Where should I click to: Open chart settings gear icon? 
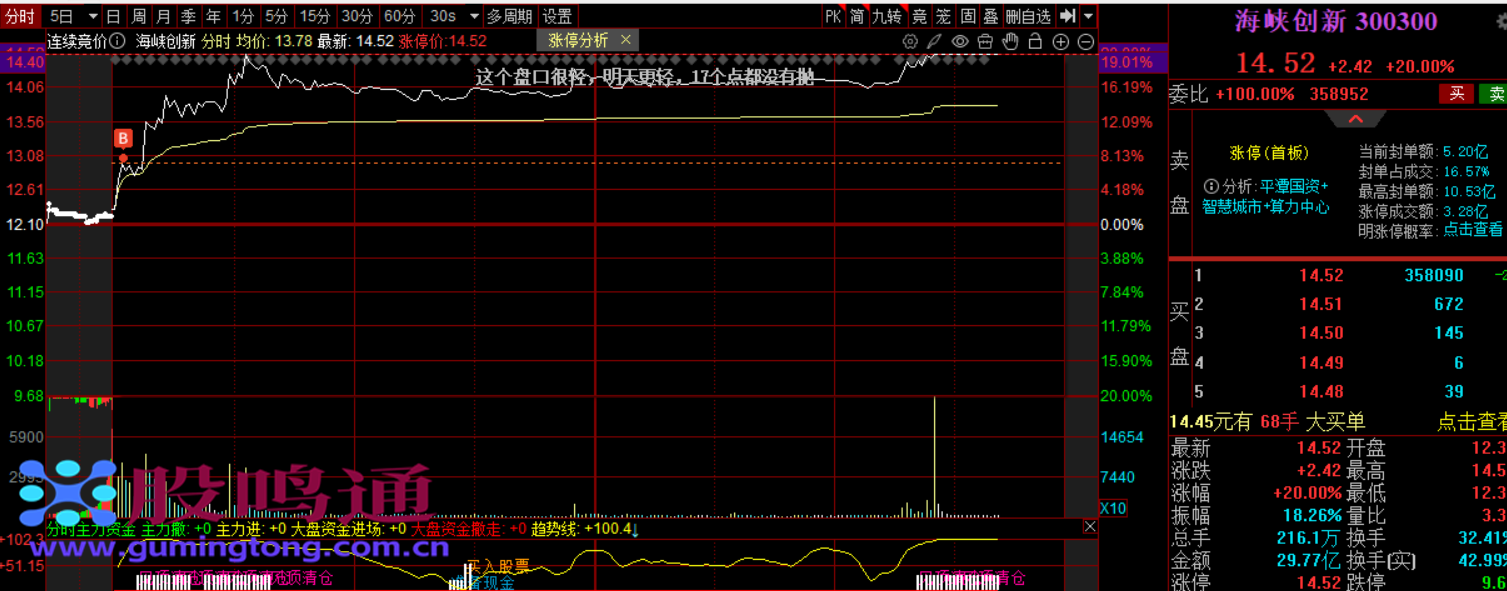tap(910, 41)
